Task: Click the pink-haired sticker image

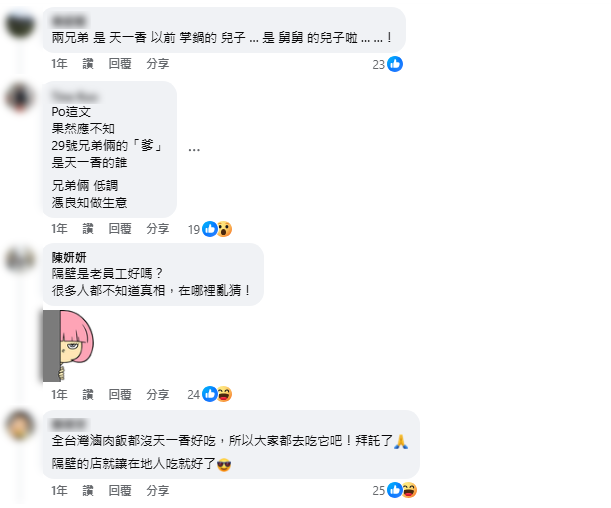Action: coord(69,346)
